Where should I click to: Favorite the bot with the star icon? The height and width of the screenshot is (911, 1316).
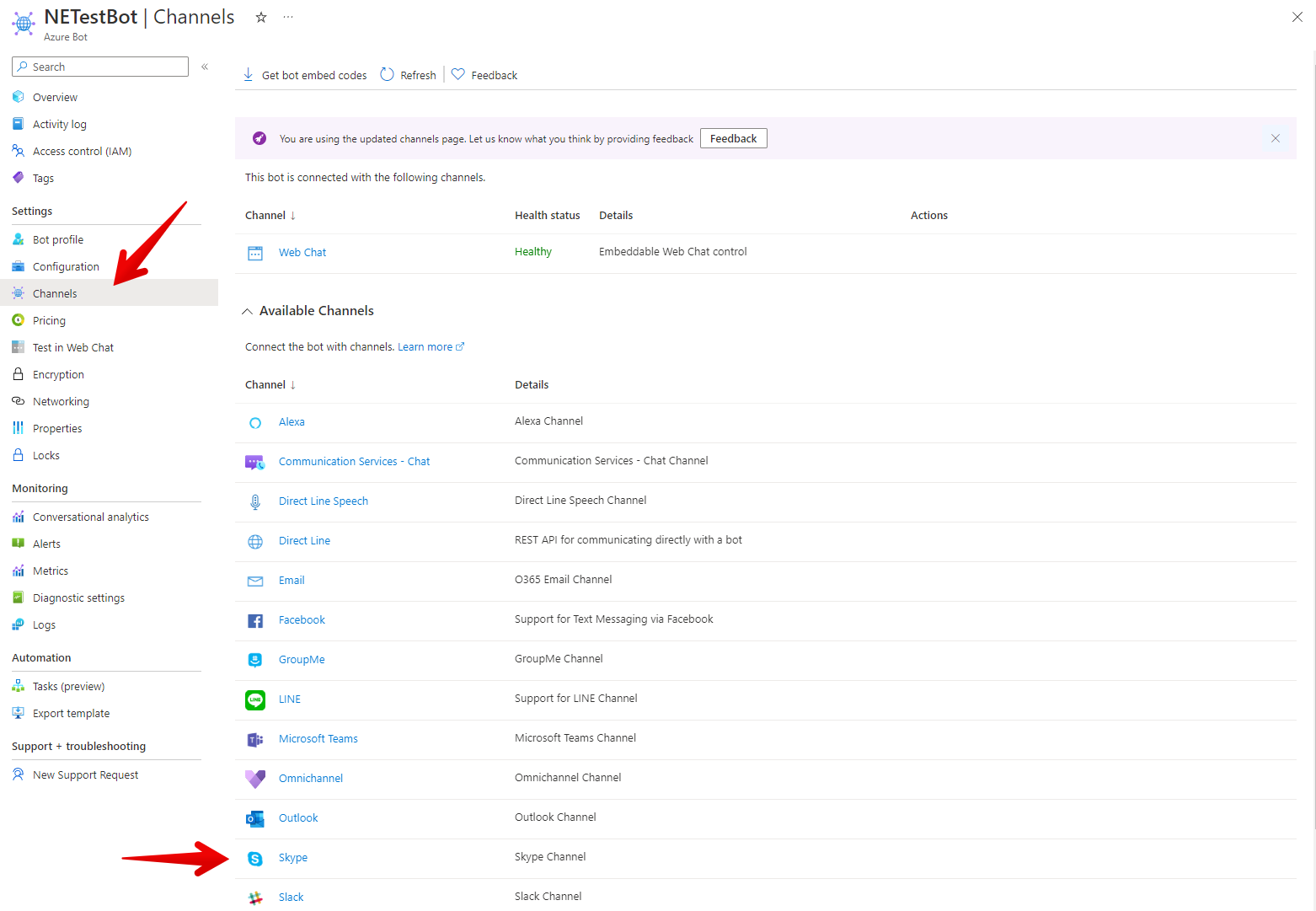tap(261, 17)
